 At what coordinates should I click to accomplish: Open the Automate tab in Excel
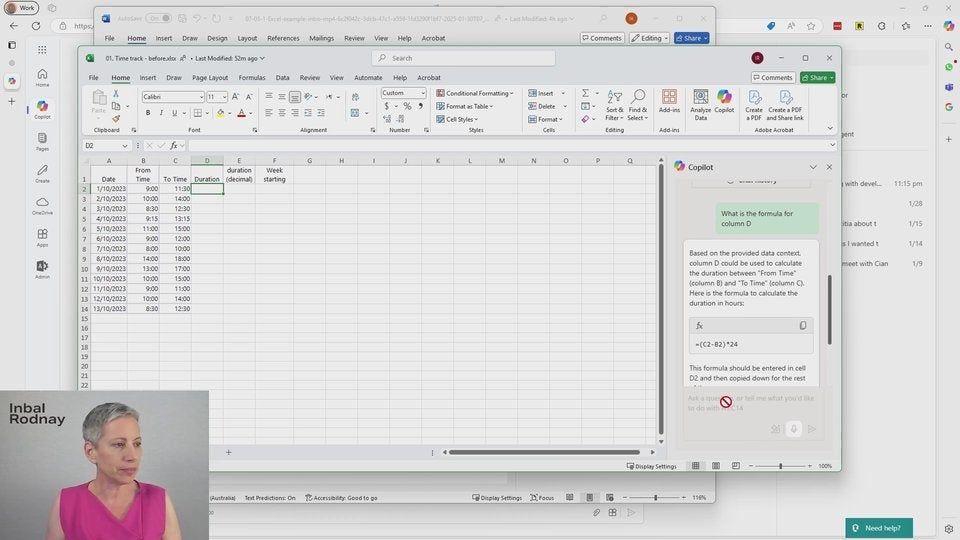pos(368,78)
